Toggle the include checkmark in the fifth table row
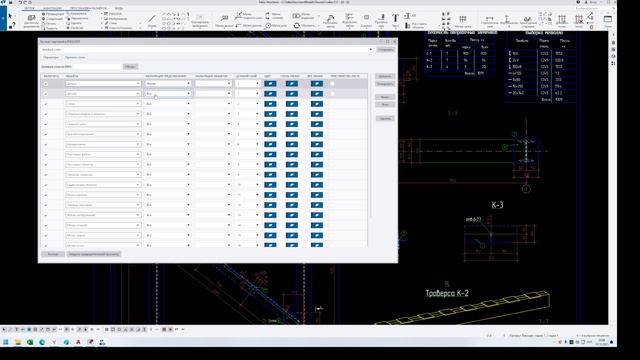The height and width of the screenshot is (360, 640). point(46,124)
